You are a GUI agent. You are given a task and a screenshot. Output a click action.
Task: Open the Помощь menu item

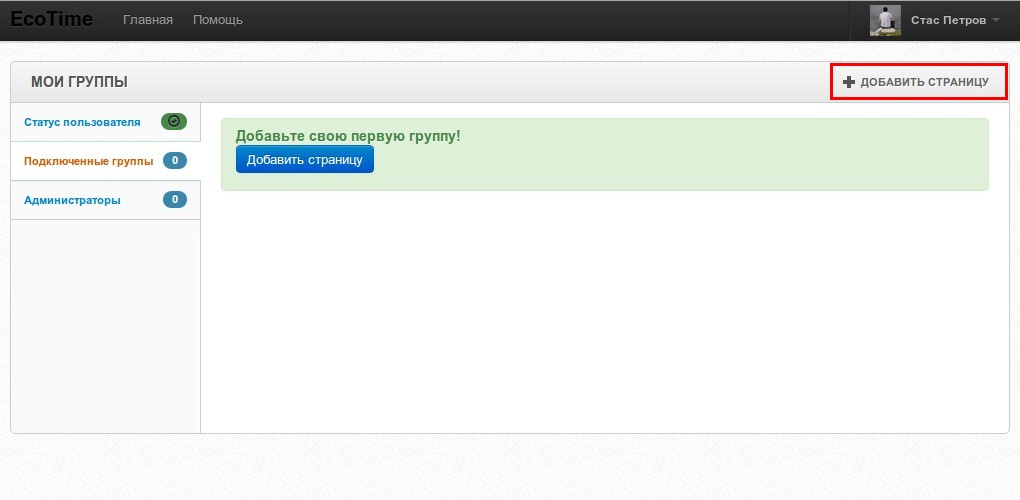click(217, 20)
